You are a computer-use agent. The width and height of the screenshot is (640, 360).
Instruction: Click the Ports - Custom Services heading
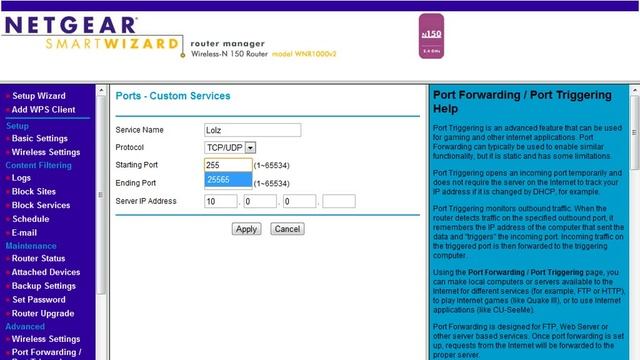173,96
